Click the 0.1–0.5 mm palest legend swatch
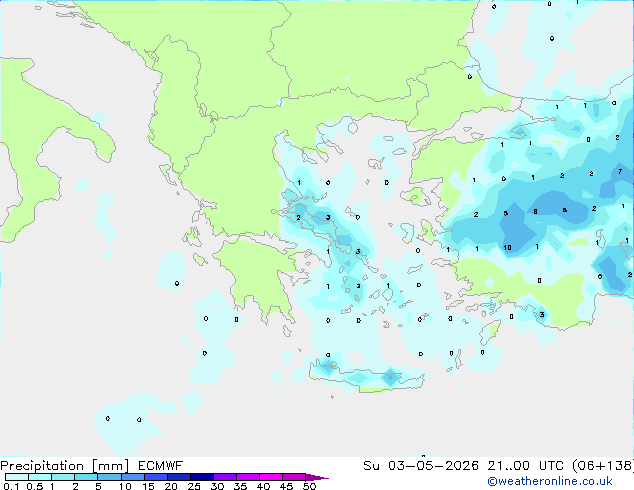Screen dimensions: 634x490 [x=17, y=477]
